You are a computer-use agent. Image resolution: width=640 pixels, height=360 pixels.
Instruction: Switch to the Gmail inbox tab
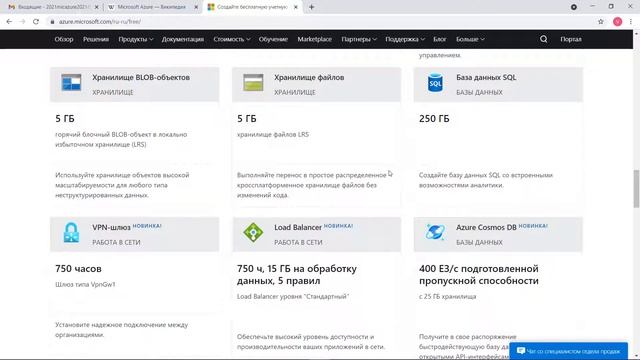coord(52,7)
